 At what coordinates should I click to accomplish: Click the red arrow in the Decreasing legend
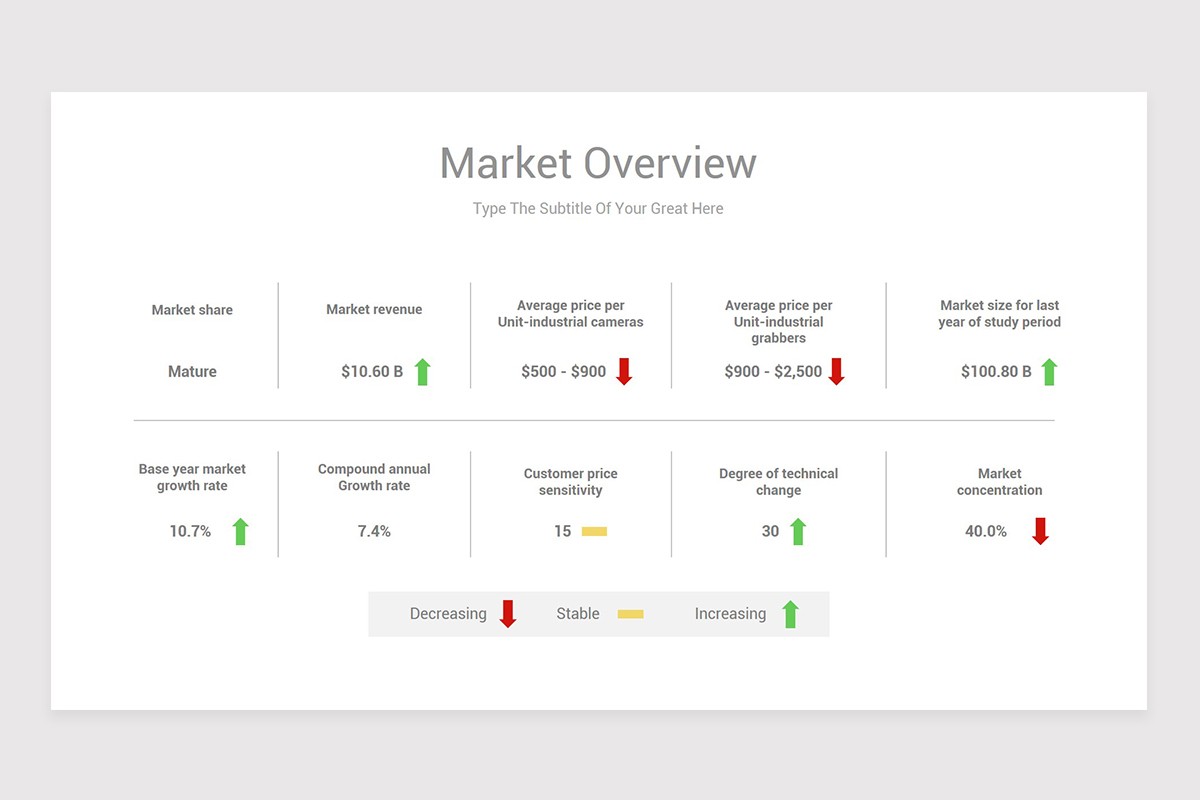pyautogui.click(x=509, y=613)
